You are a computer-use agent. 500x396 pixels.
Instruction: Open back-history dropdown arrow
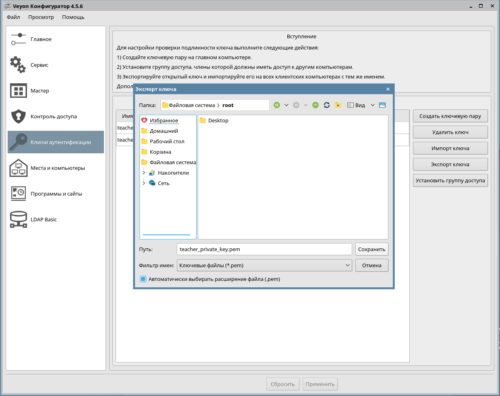click(286, 105)
